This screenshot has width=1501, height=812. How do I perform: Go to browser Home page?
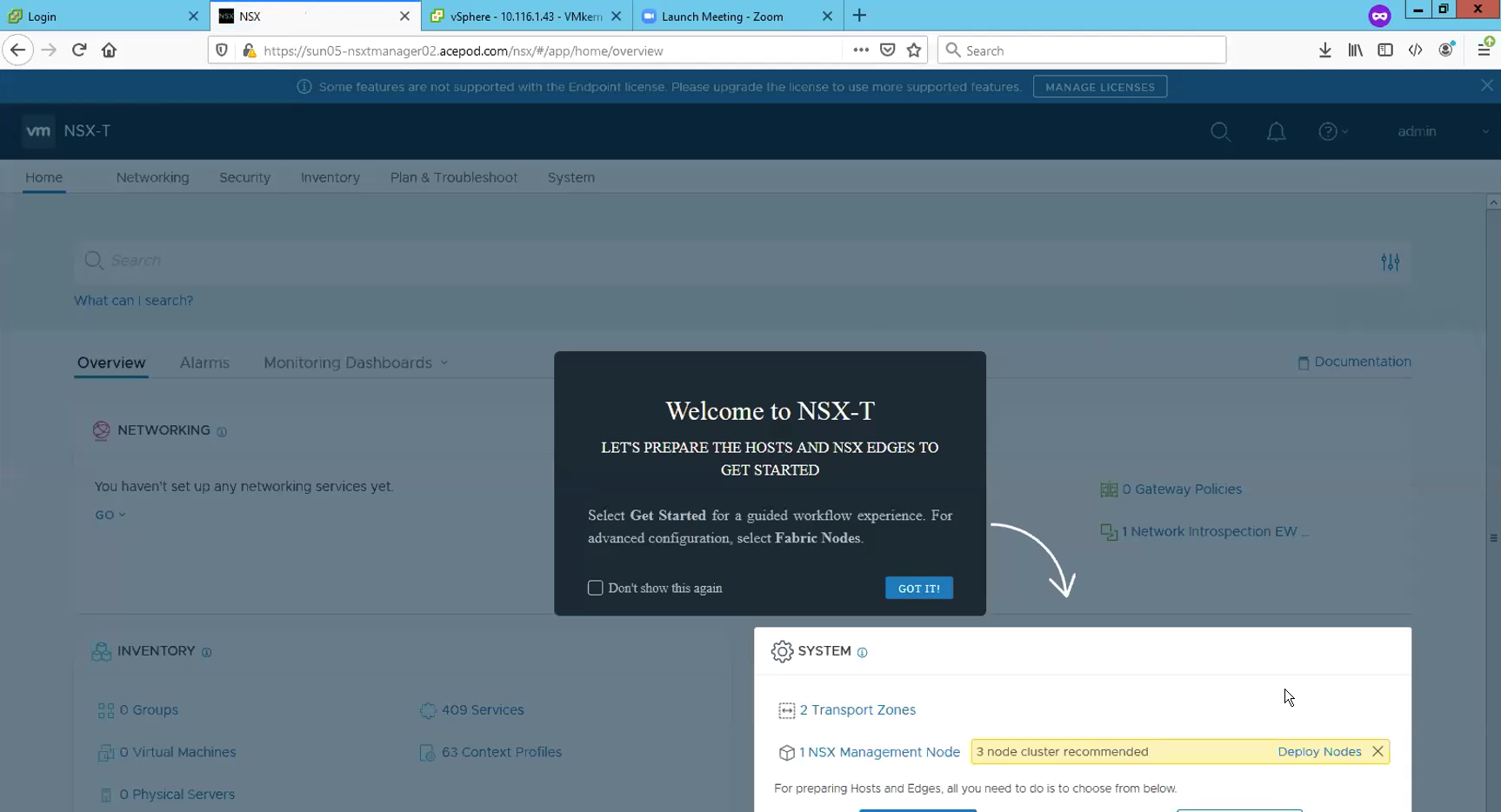[x=109, y=50]
